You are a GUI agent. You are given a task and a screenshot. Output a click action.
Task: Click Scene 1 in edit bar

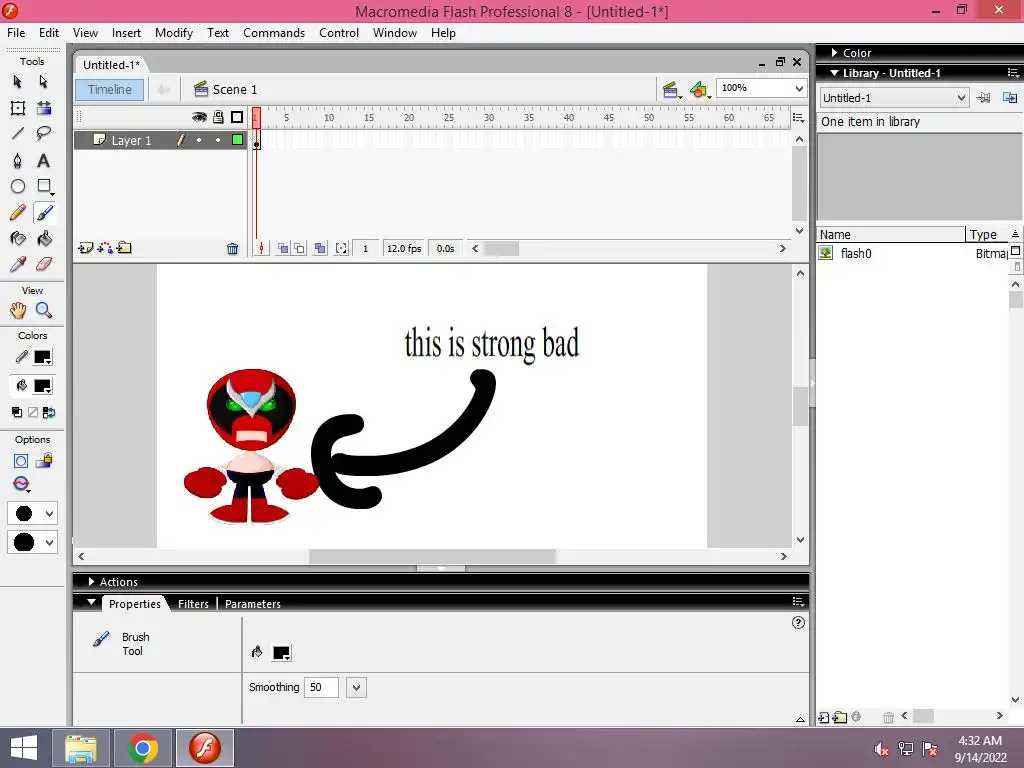(226, 89)
